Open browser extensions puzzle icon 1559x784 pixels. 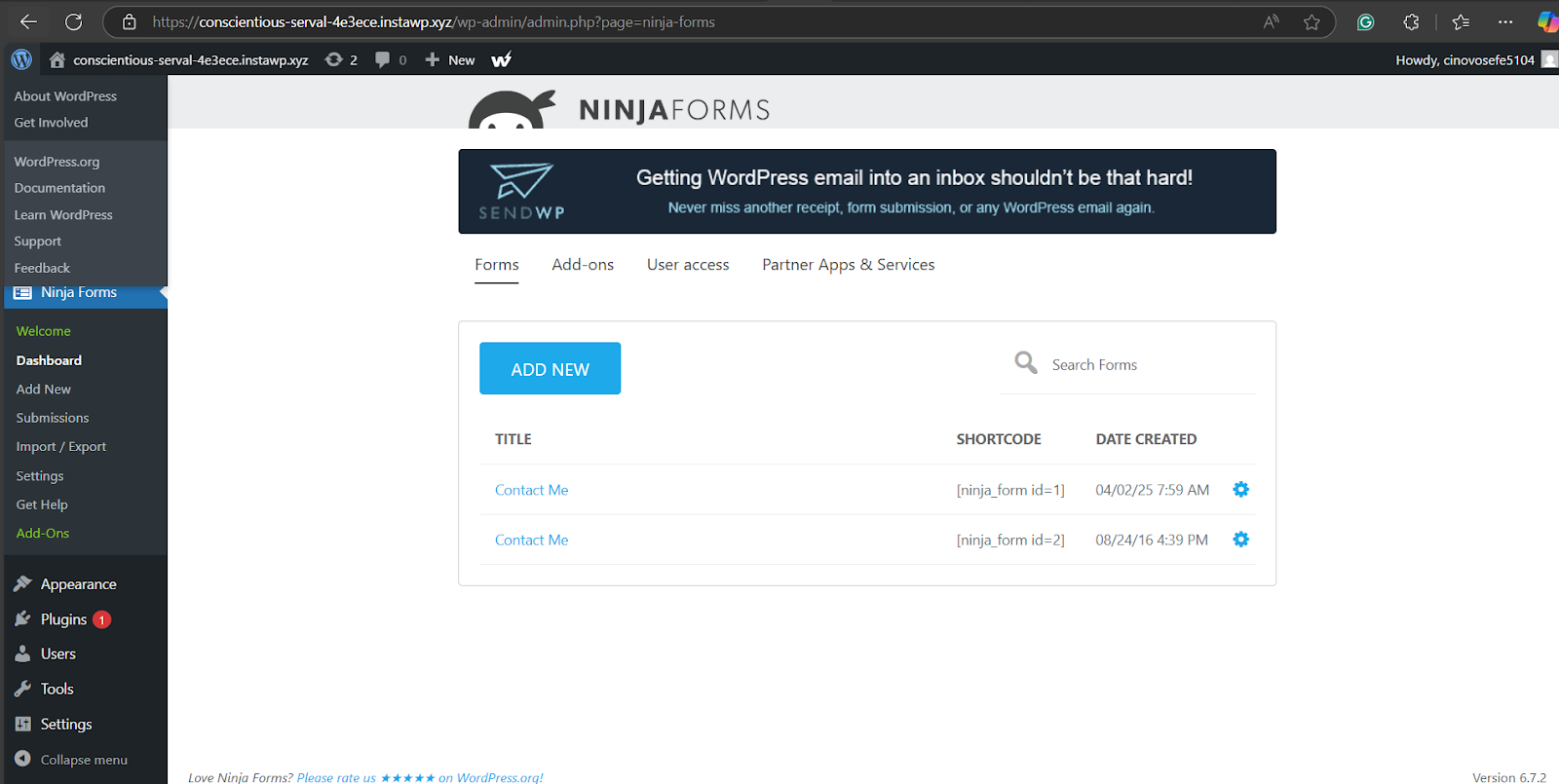coord(1411,21)
